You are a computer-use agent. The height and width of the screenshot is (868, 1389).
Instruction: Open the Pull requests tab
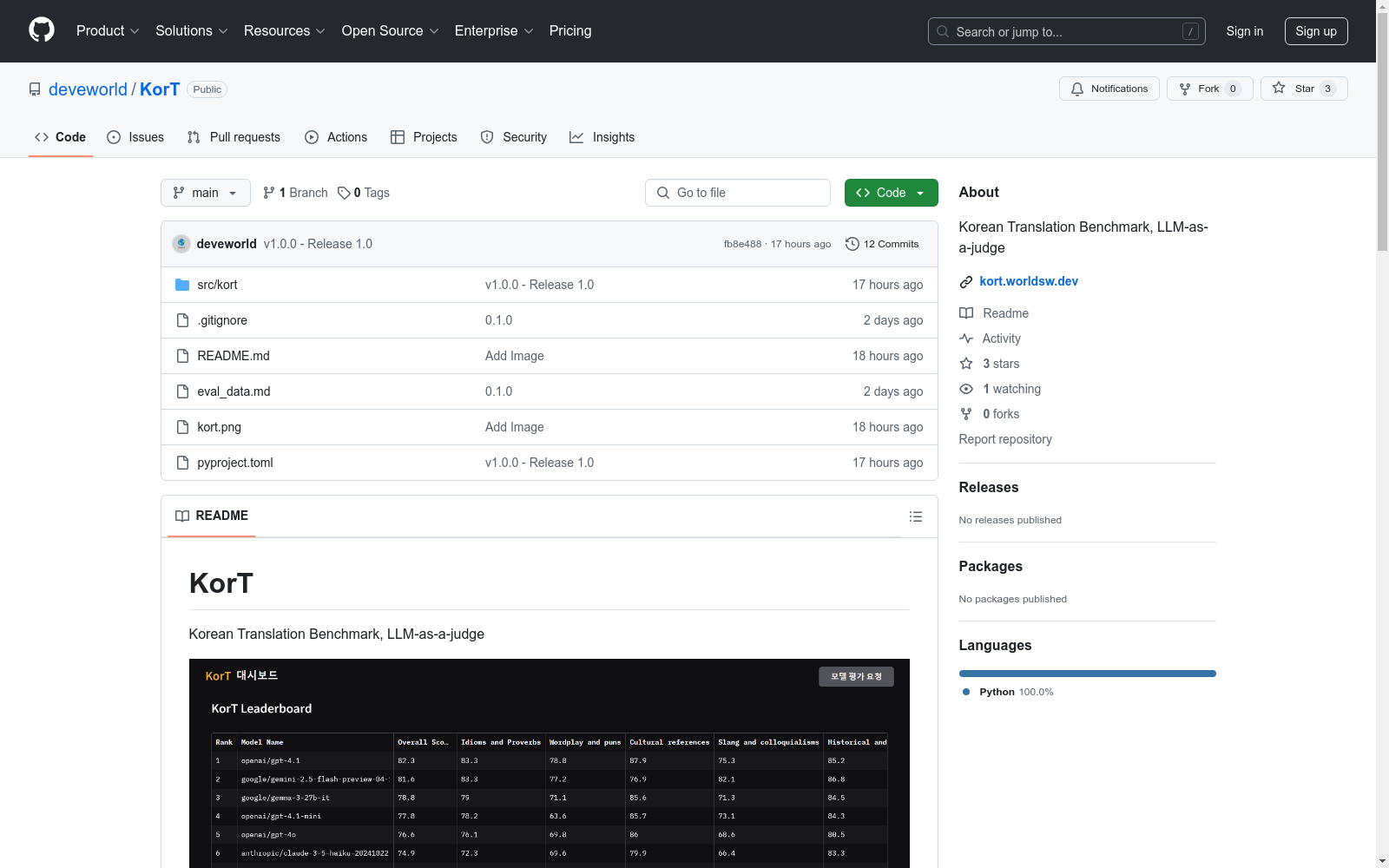click(x=234, y=137)
